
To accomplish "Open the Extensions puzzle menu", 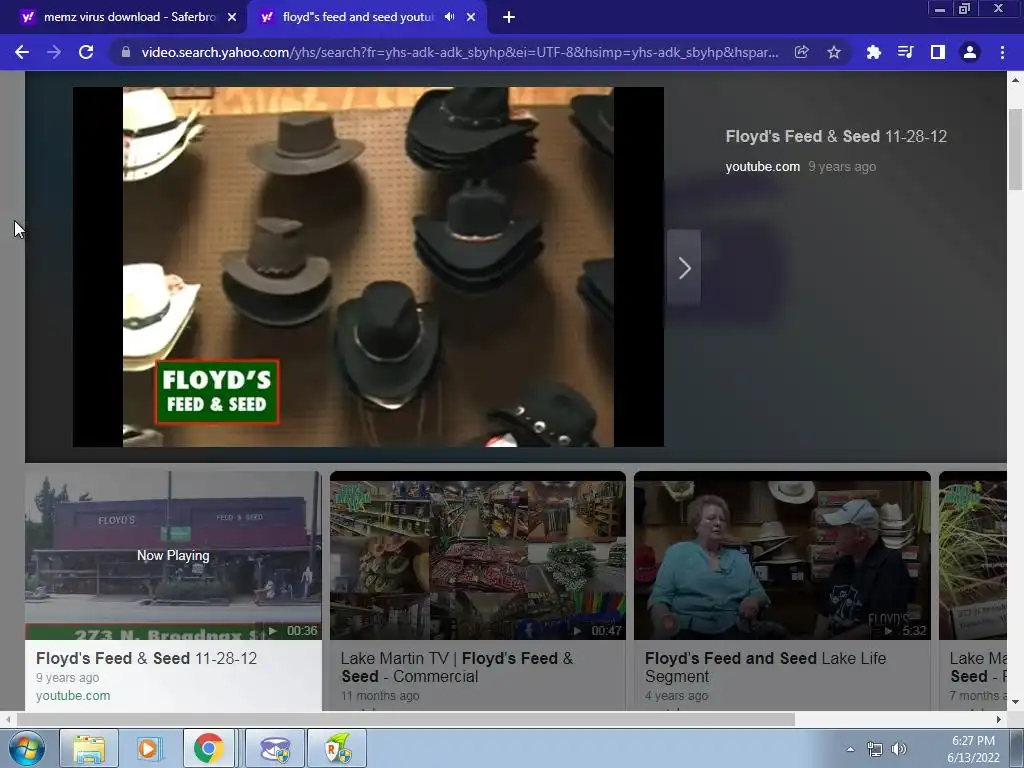I will point(873,52).
